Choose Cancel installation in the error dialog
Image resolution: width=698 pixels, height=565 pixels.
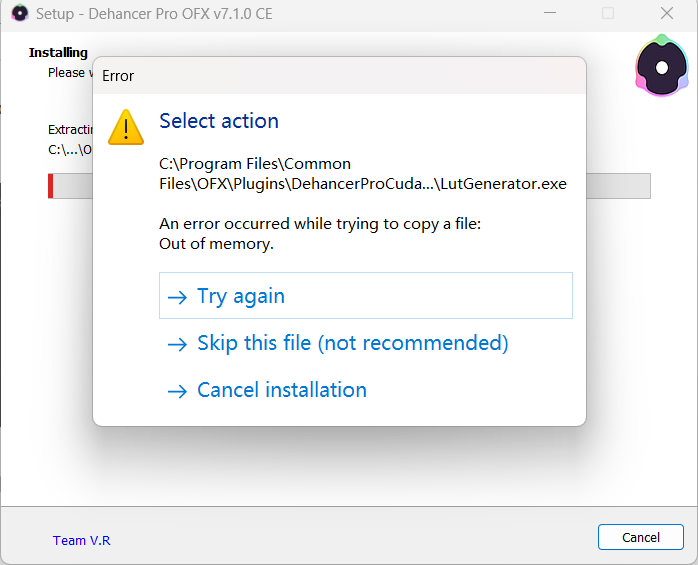(x=282, y=390)
